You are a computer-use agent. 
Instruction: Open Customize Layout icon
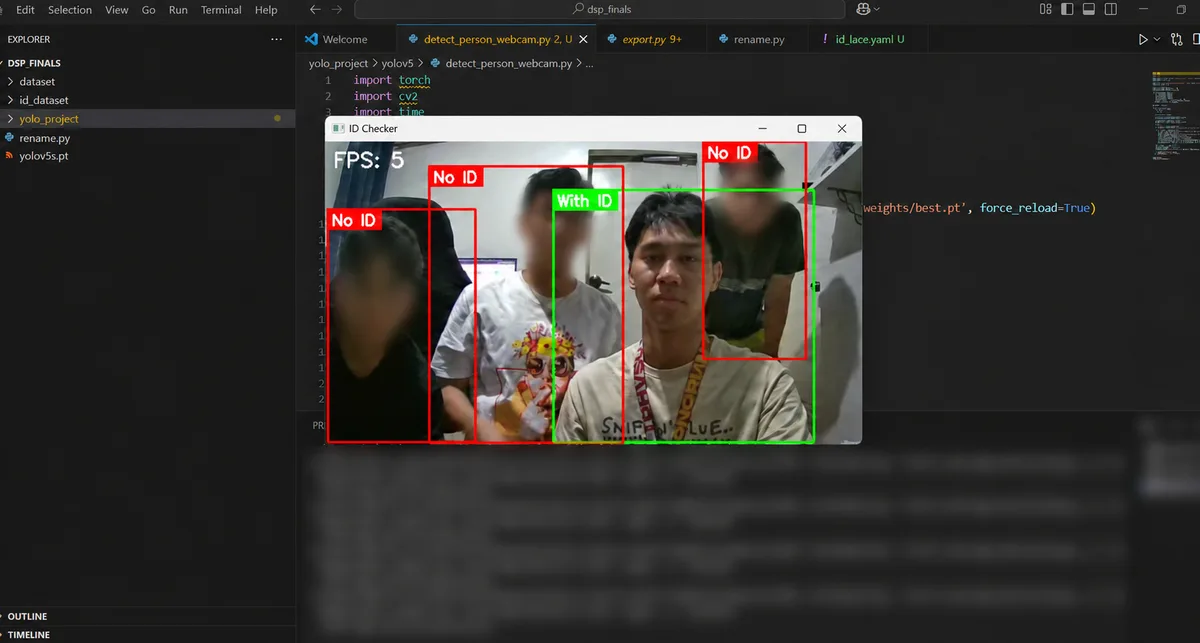[1046, 9]
